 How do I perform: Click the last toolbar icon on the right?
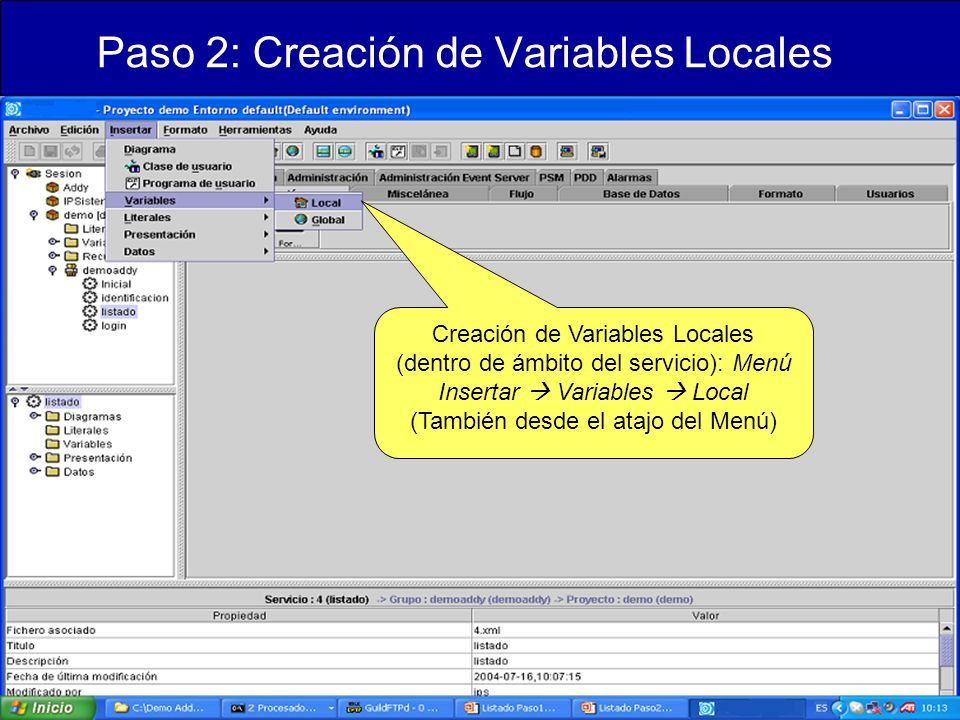click(x=598, y=151)
